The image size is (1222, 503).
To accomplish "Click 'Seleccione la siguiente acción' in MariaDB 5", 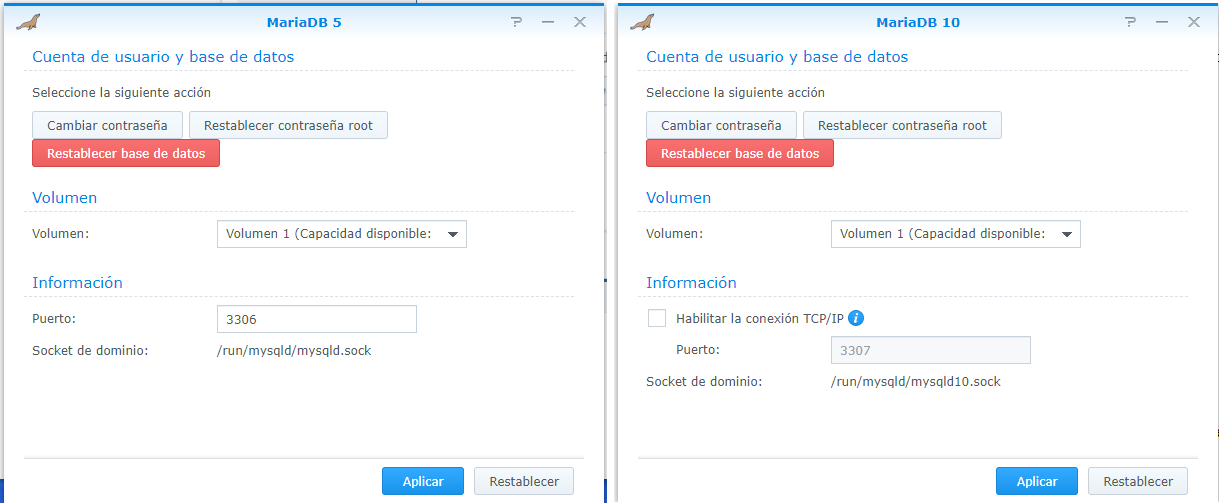I will coord(121,92).
